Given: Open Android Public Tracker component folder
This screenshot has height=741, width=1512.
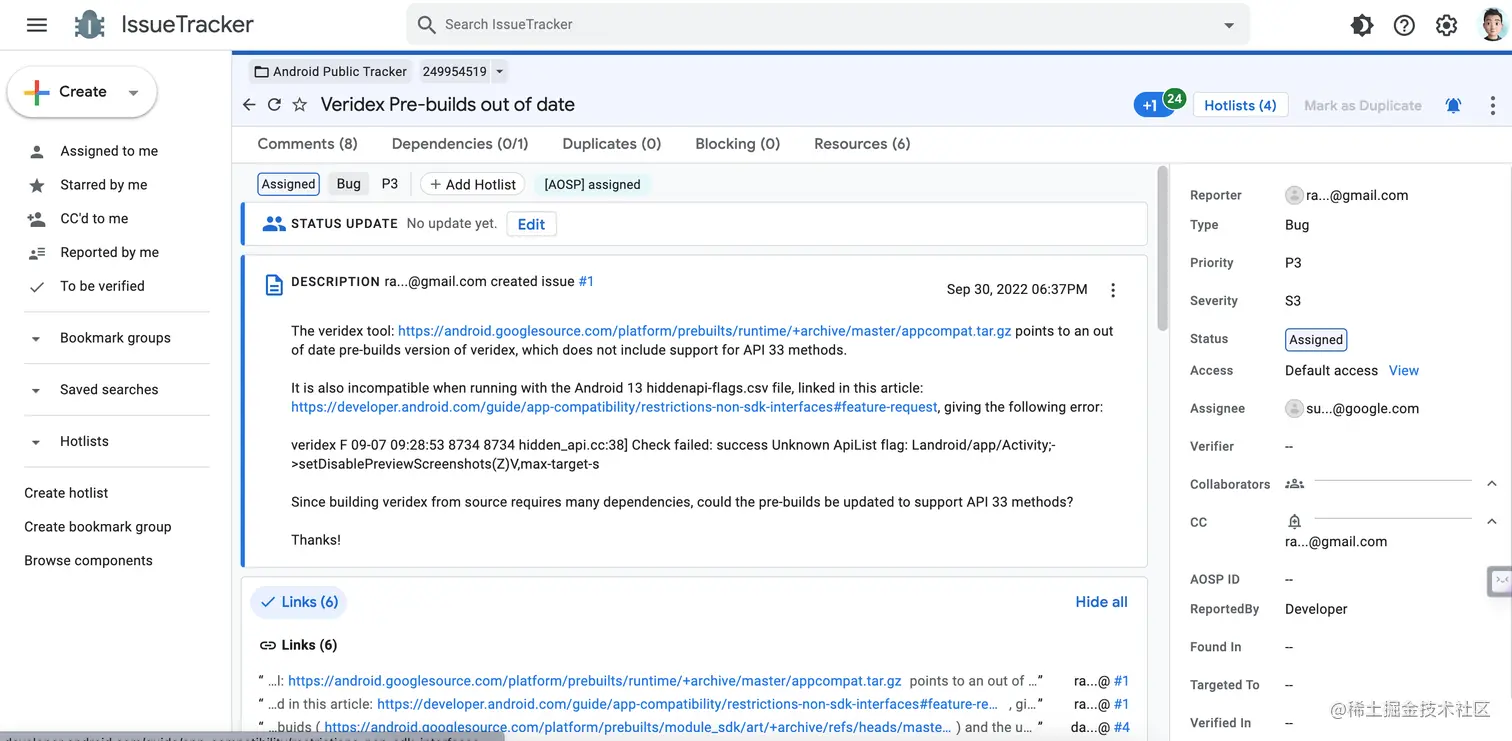Looking at the screenshot, I should coord(331,72).
